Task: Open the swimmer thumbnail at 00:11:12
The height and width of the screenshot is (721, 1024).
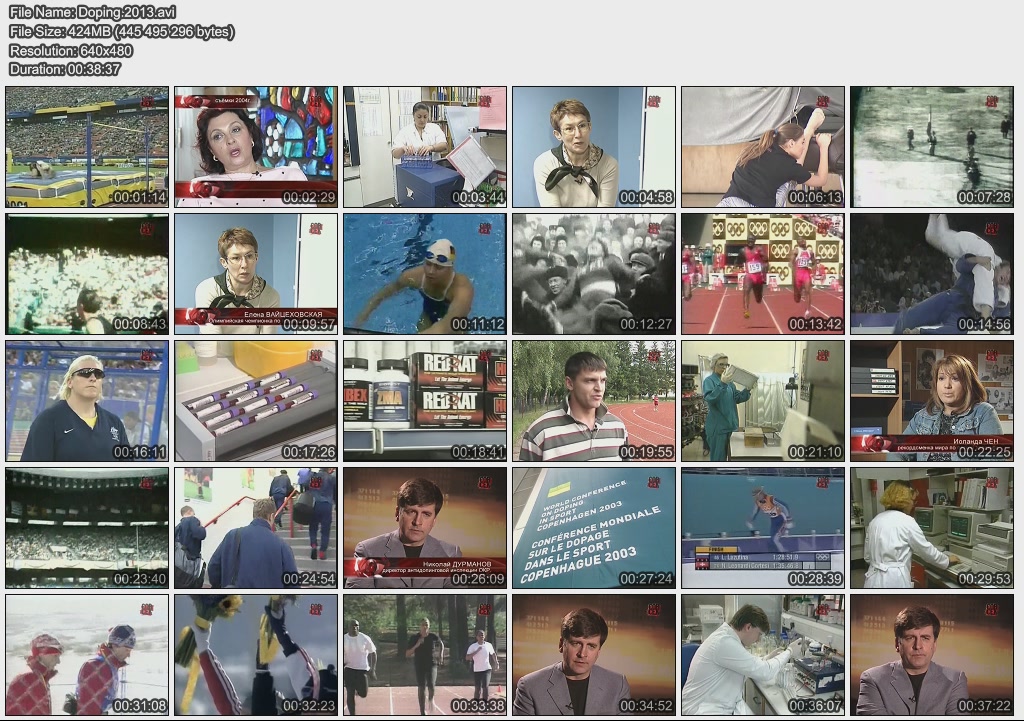Action: pyautogui.click(x=425, y=273)
